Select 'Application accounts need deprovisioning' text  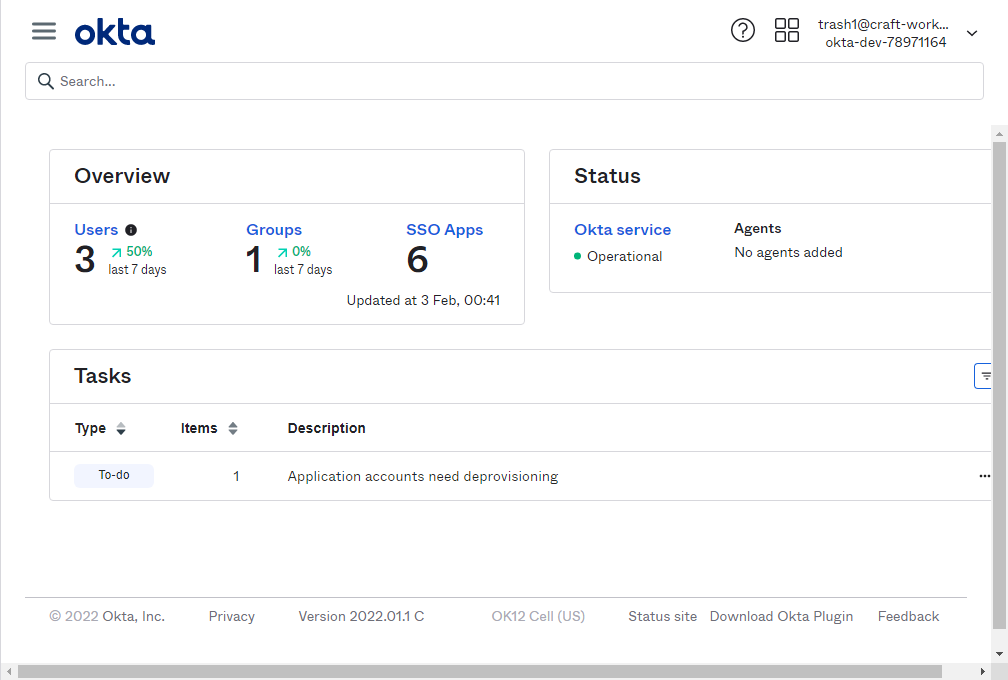point(422,476)
